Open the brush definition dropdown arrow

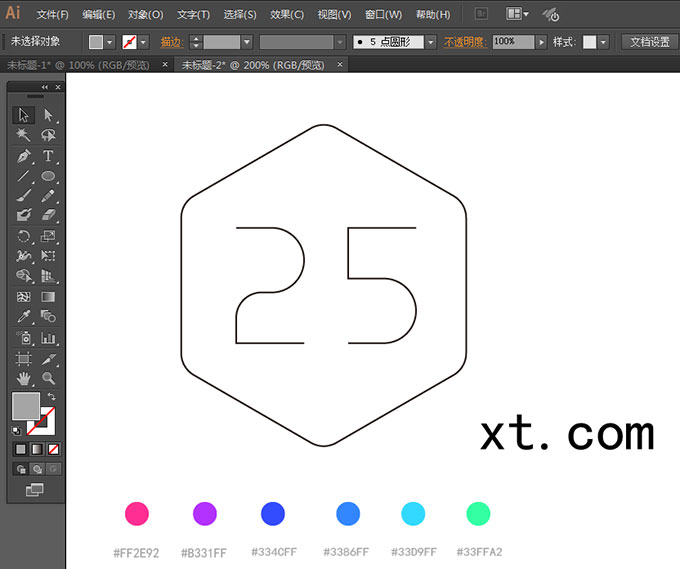point(431,42)
